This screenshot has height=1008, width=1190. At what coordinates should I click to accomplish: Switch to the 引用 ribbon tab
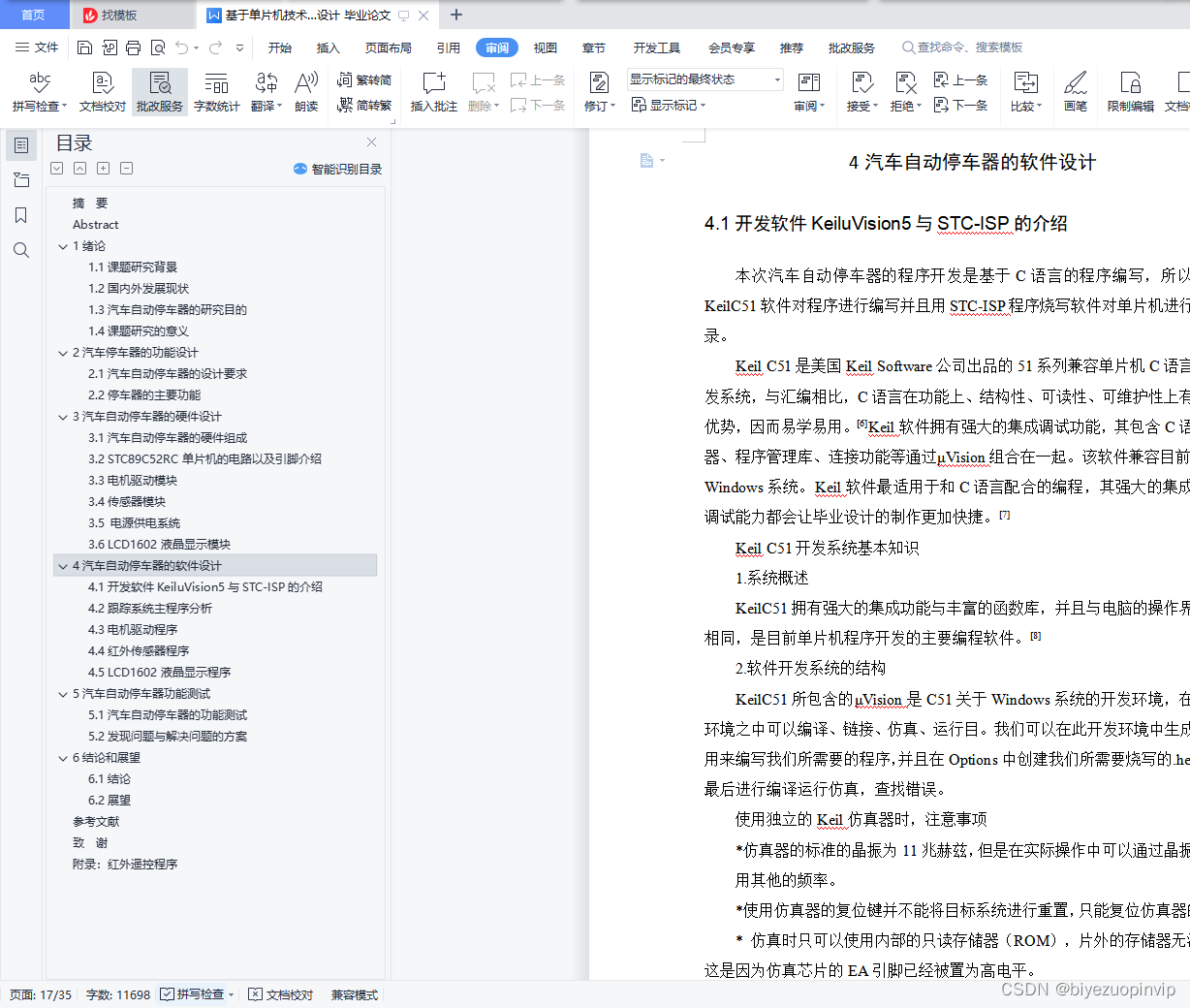click(449, 47)
